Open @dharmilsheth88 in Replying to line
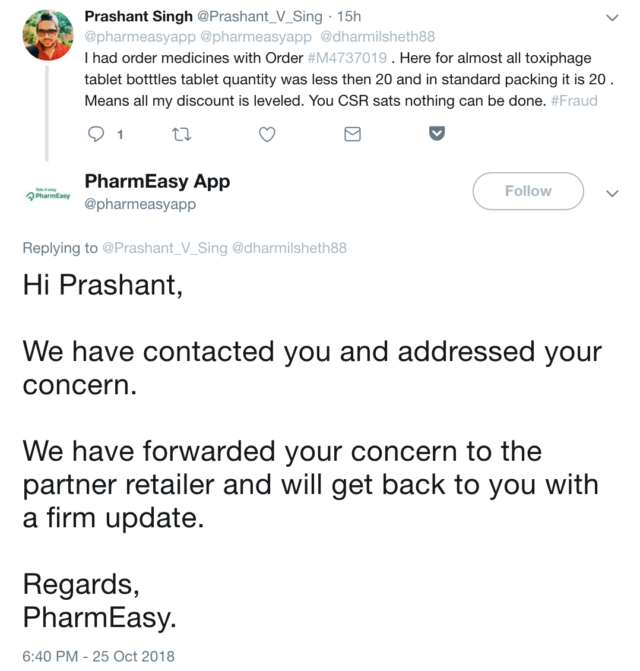 (289, 248)
